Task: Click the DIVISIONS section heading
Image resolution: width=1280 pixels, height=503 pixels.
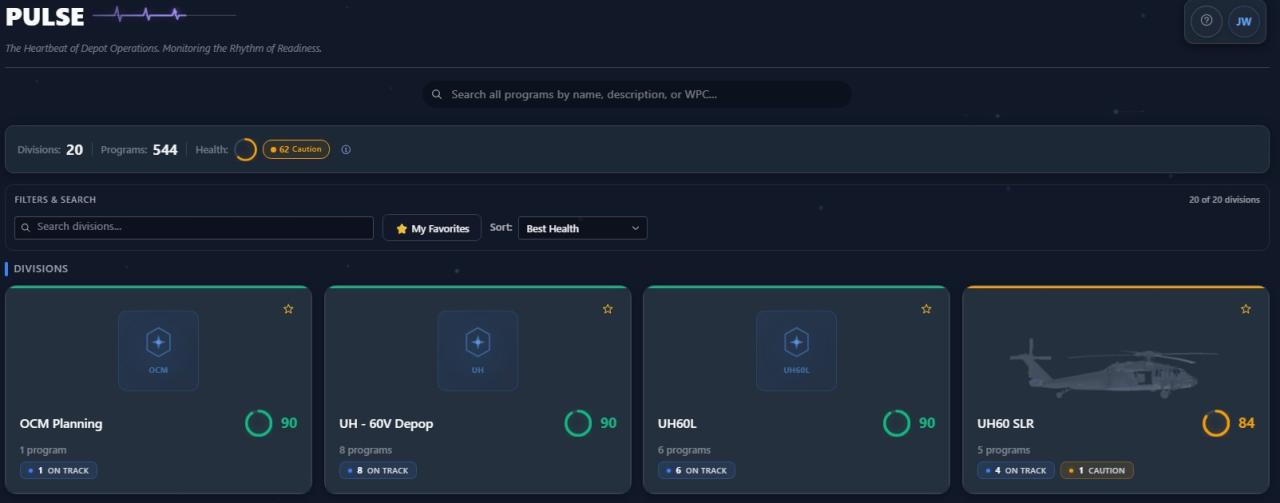Action: point(41,269)
